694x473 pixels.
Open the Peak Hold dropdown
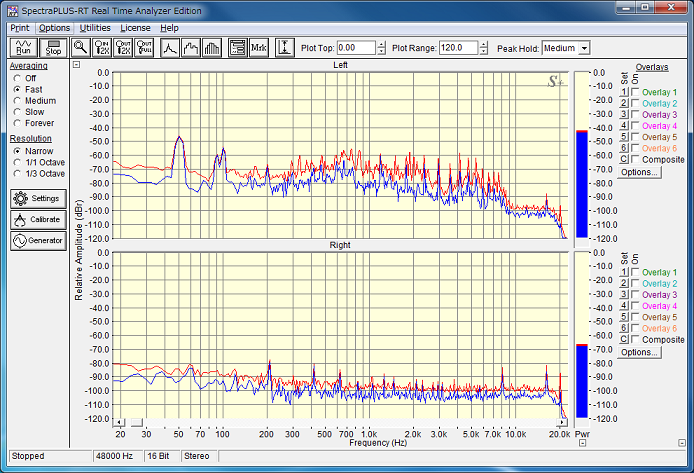point(585,48)
